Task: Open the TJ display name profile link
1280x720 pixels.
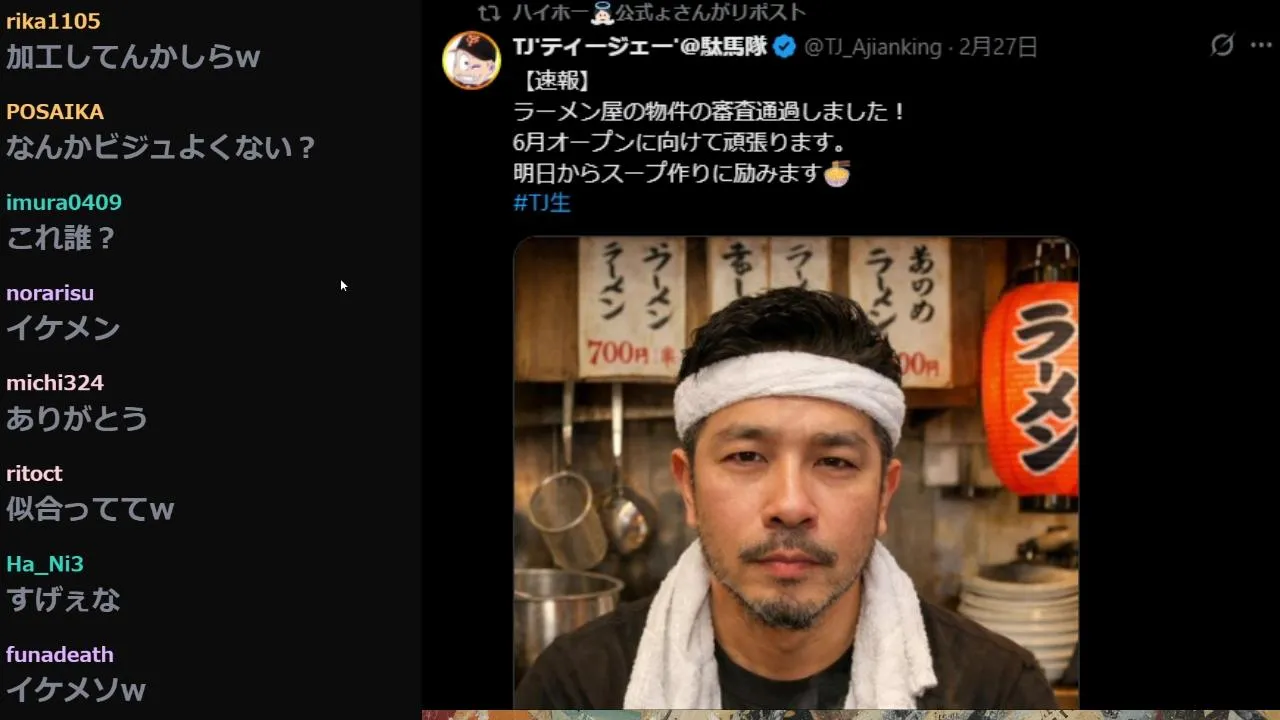Action: click(x=641, y=46)
